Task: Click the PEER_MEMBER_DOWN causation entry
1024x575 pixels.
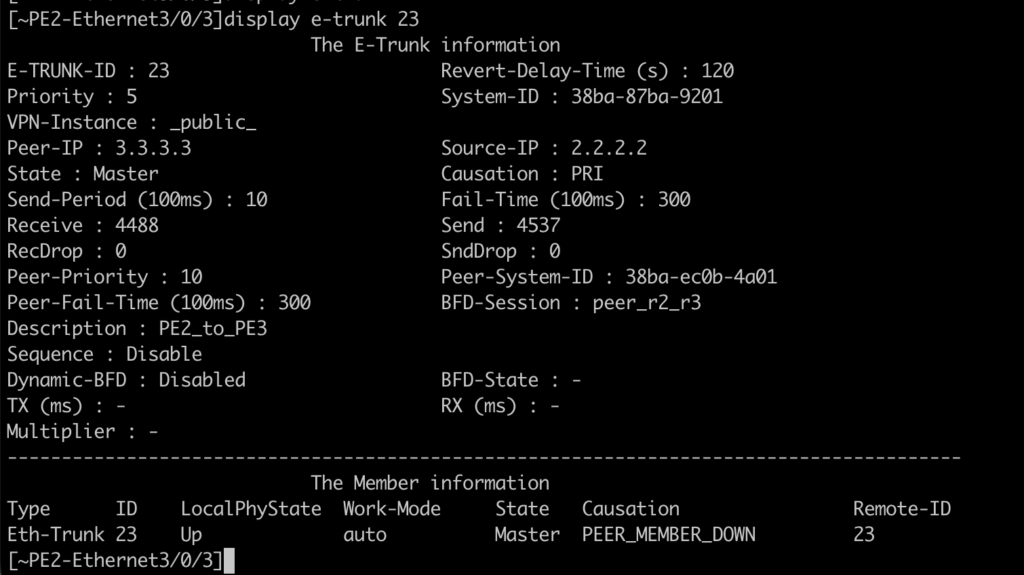Action: pos(669,535)
